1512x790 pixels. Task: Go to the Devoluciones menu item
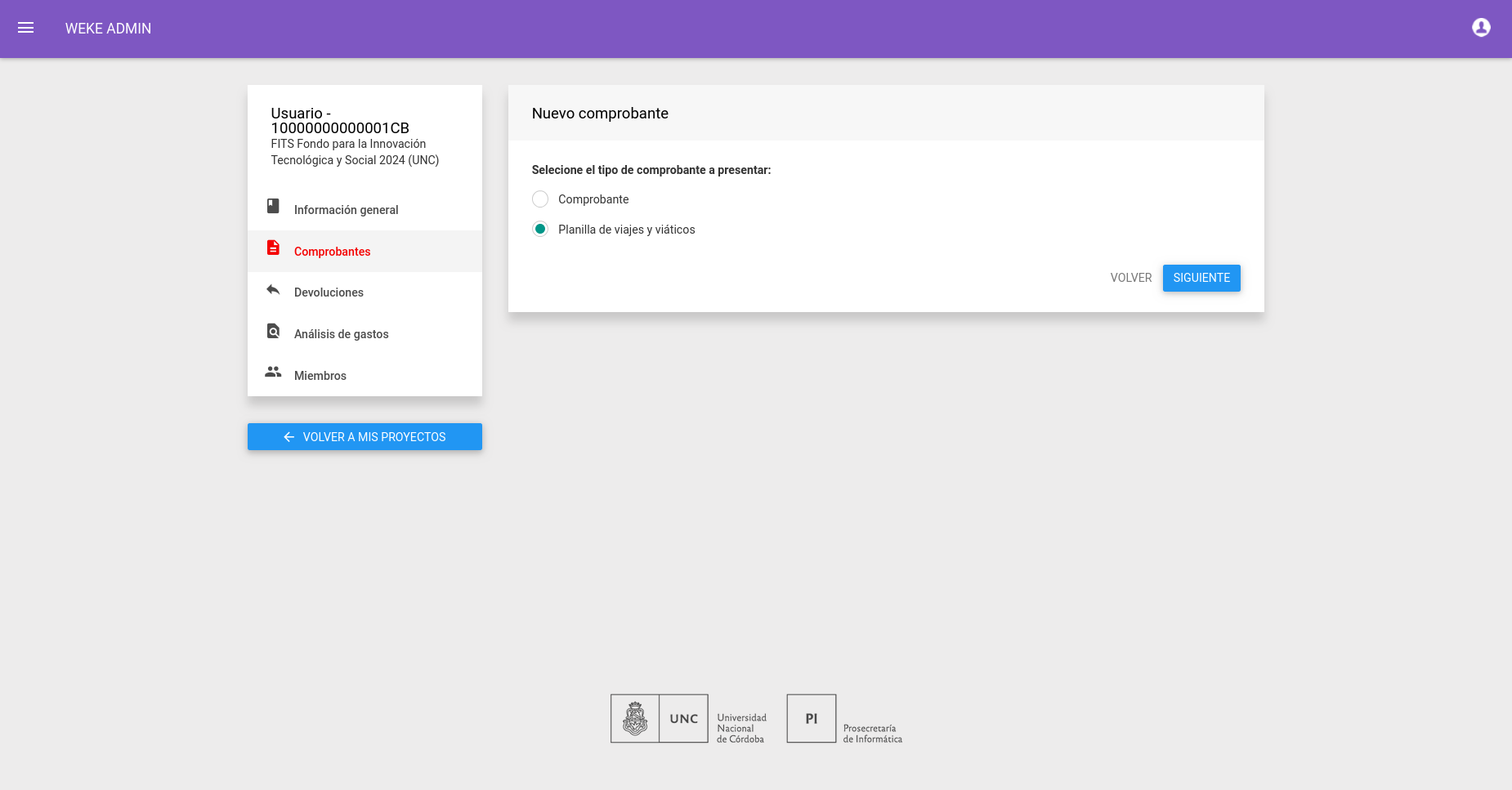click(365, 292)
